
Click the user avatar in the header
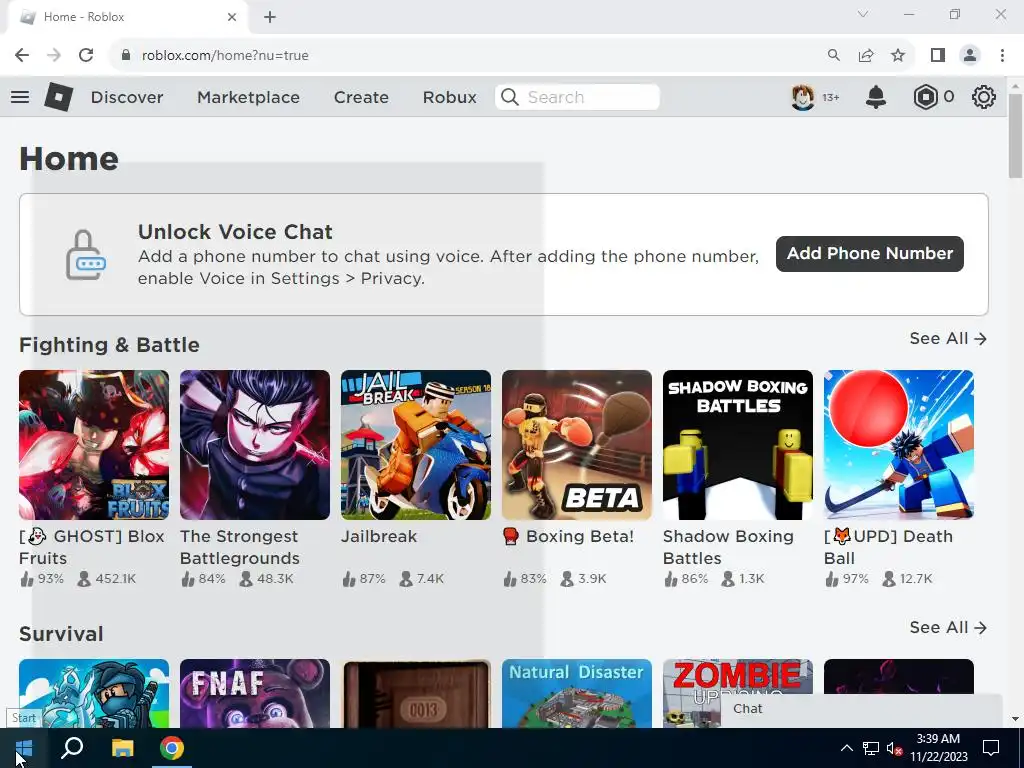[803, 97]
